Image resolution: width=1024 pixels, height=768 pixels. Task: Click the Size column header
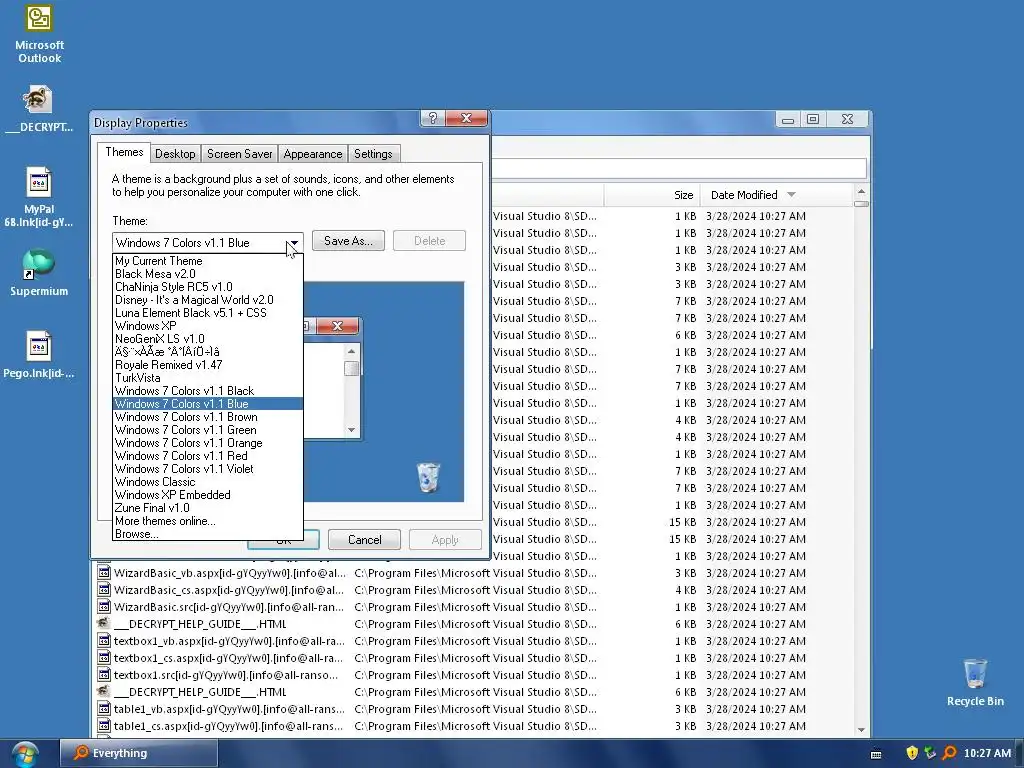652,195
